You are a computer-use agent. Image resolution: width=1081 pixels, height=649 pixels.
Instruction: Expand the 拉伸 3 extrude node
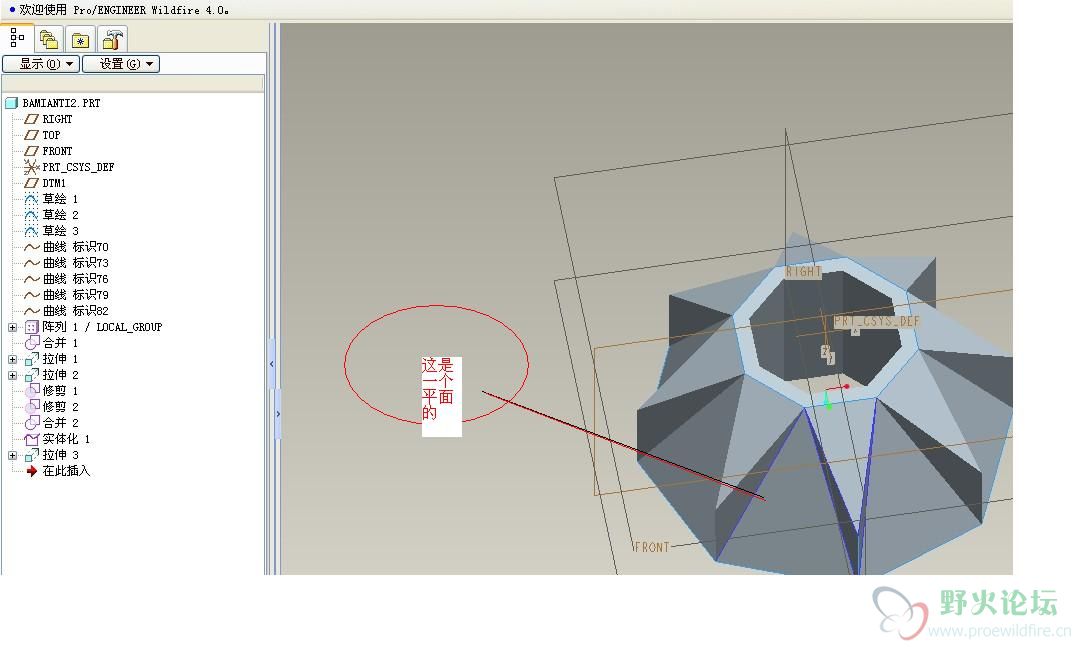[x=12, y=455]
